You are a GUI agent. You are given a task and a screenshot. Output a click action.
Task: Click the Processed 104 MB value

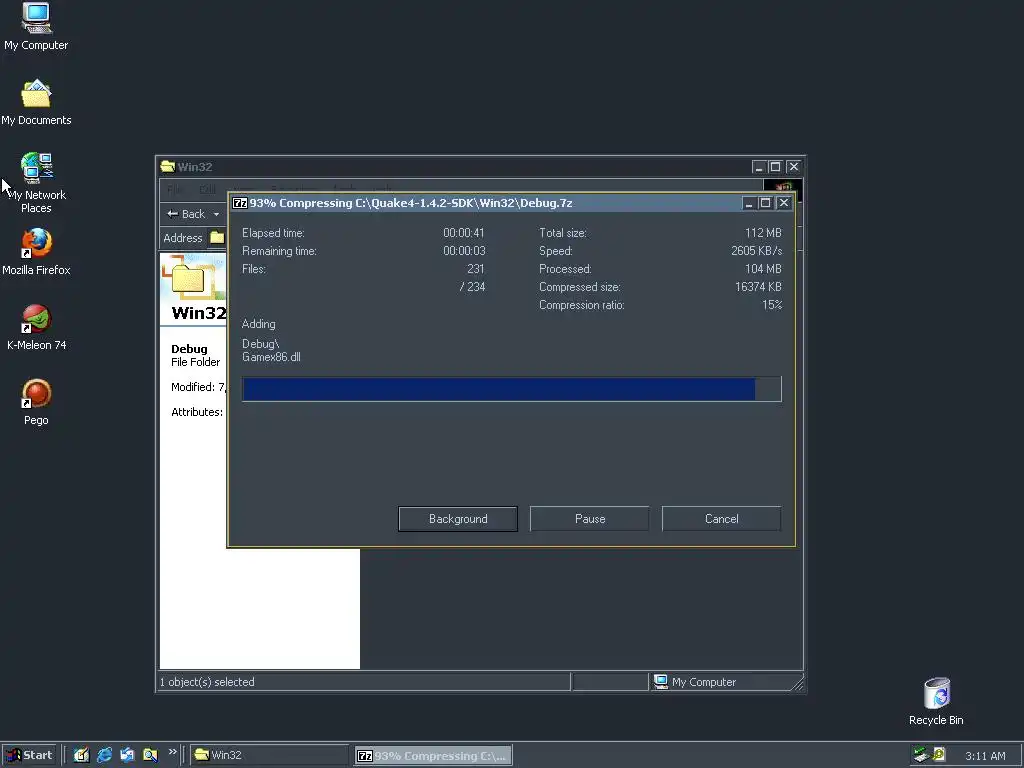[x=763, y=269]
